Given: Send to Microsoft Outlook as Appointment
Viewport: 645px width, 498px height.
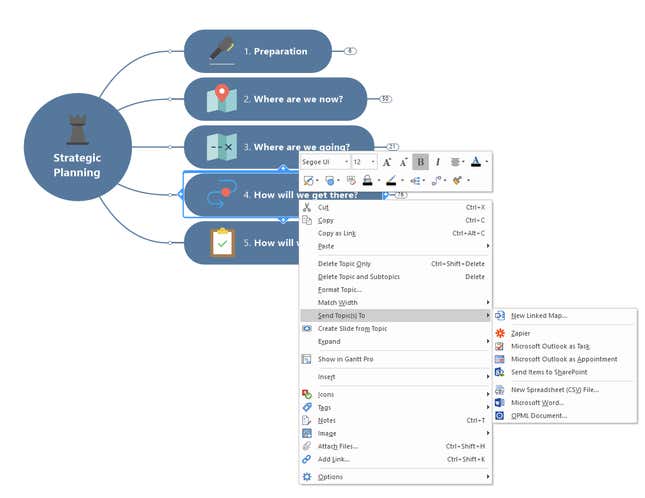Looking at the screenshot, I should pyautogui.click(x=565, y=359).
